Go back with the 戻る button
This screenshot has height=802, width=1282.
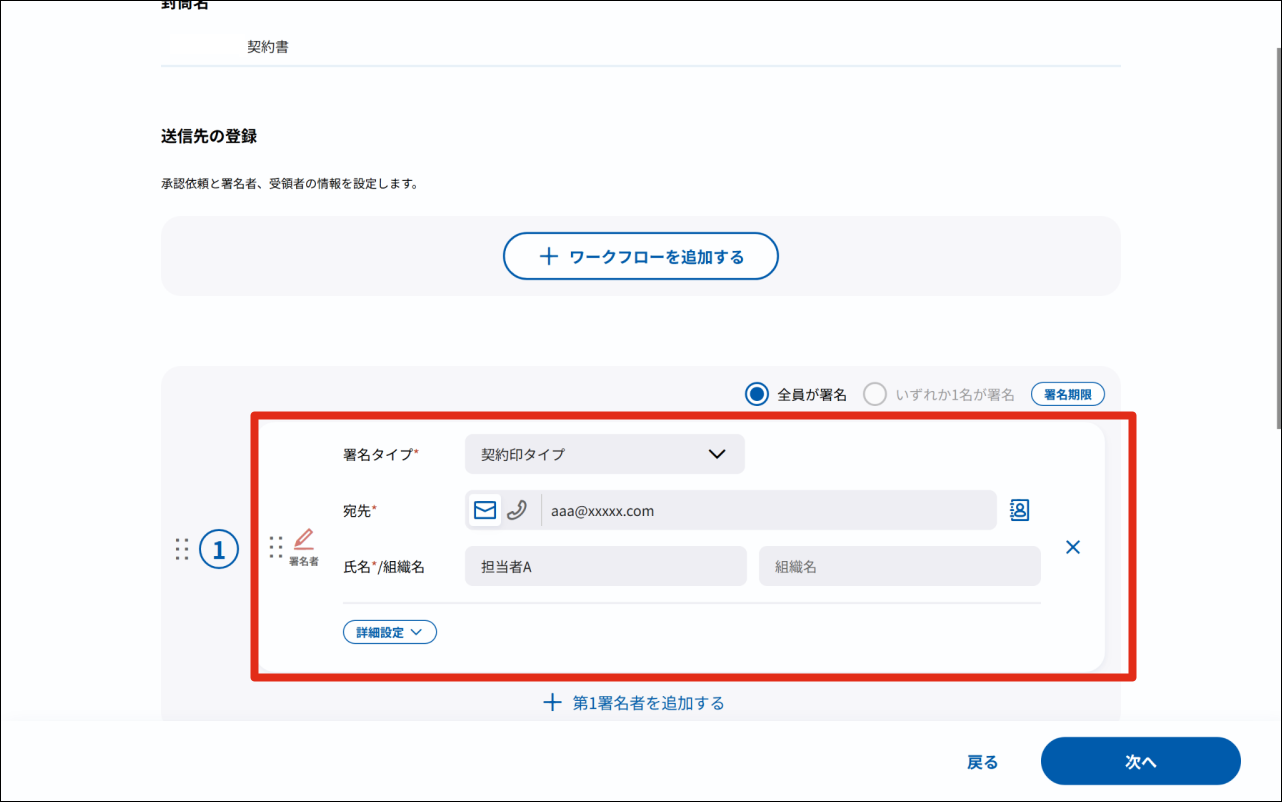tap(982, 762)
